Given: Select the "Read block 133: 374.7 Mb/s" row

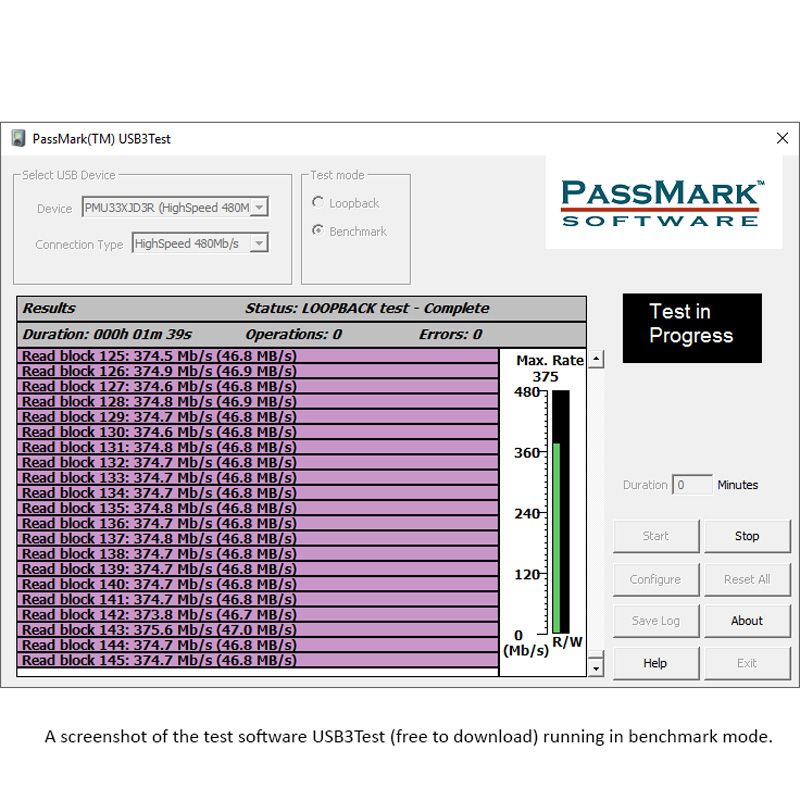Looking at the screenshot, I should [258, 478].
